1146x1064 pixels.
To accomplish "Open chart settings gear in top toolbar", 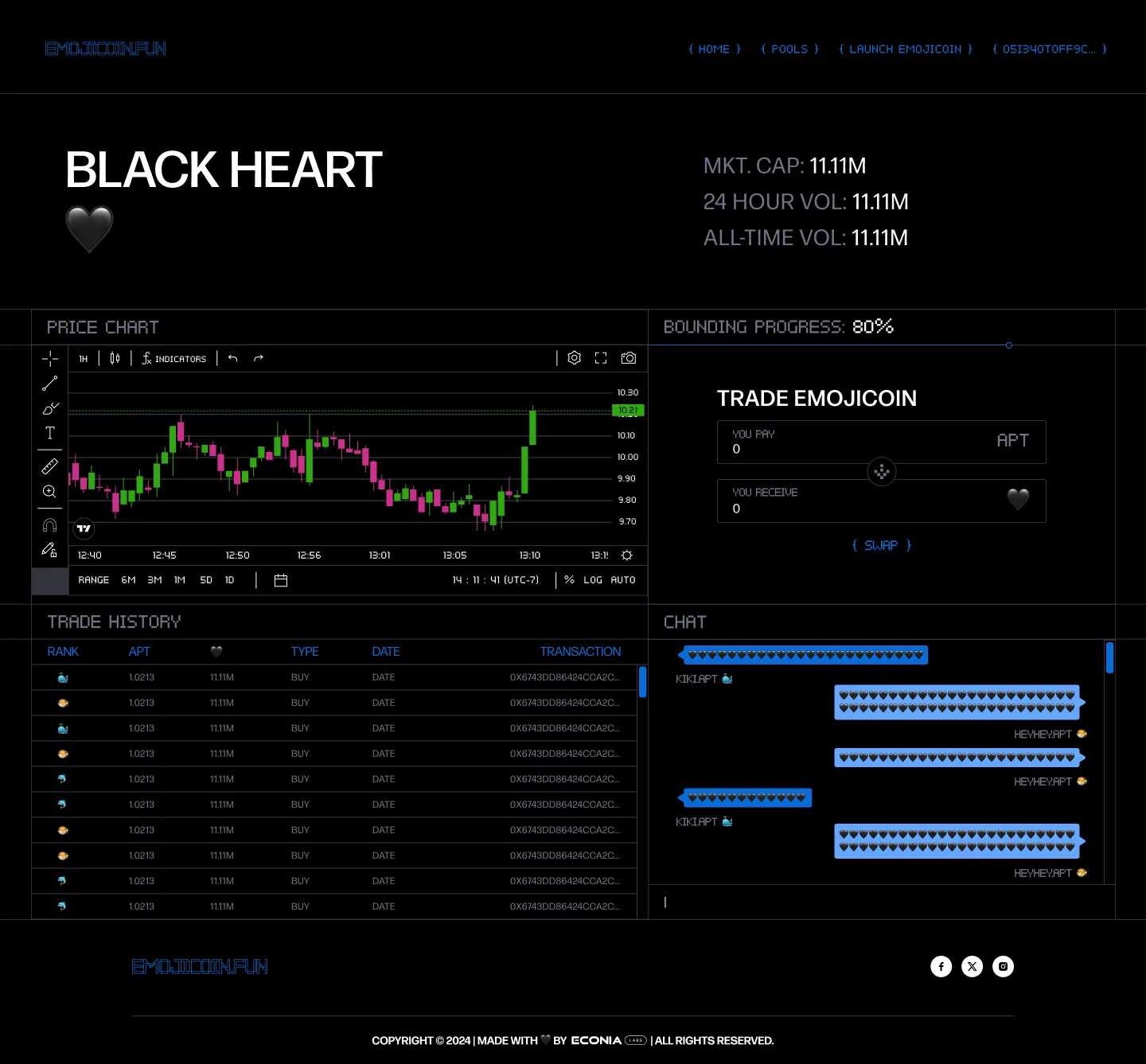I will point(575,358).
